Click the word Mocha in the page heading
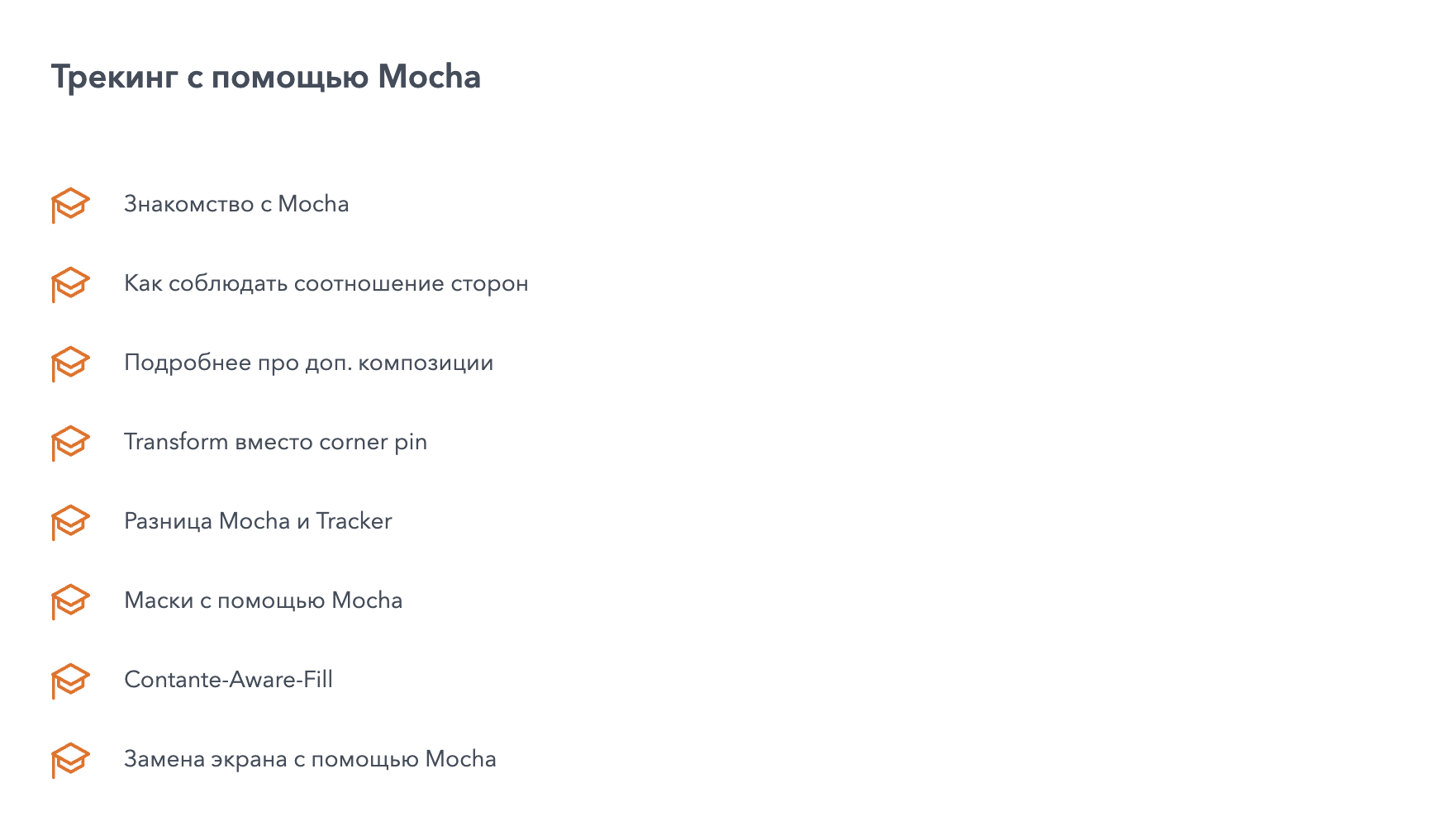Image resolution: width=1456 pixels, height=821 pixels. click(x=429, y=77)
